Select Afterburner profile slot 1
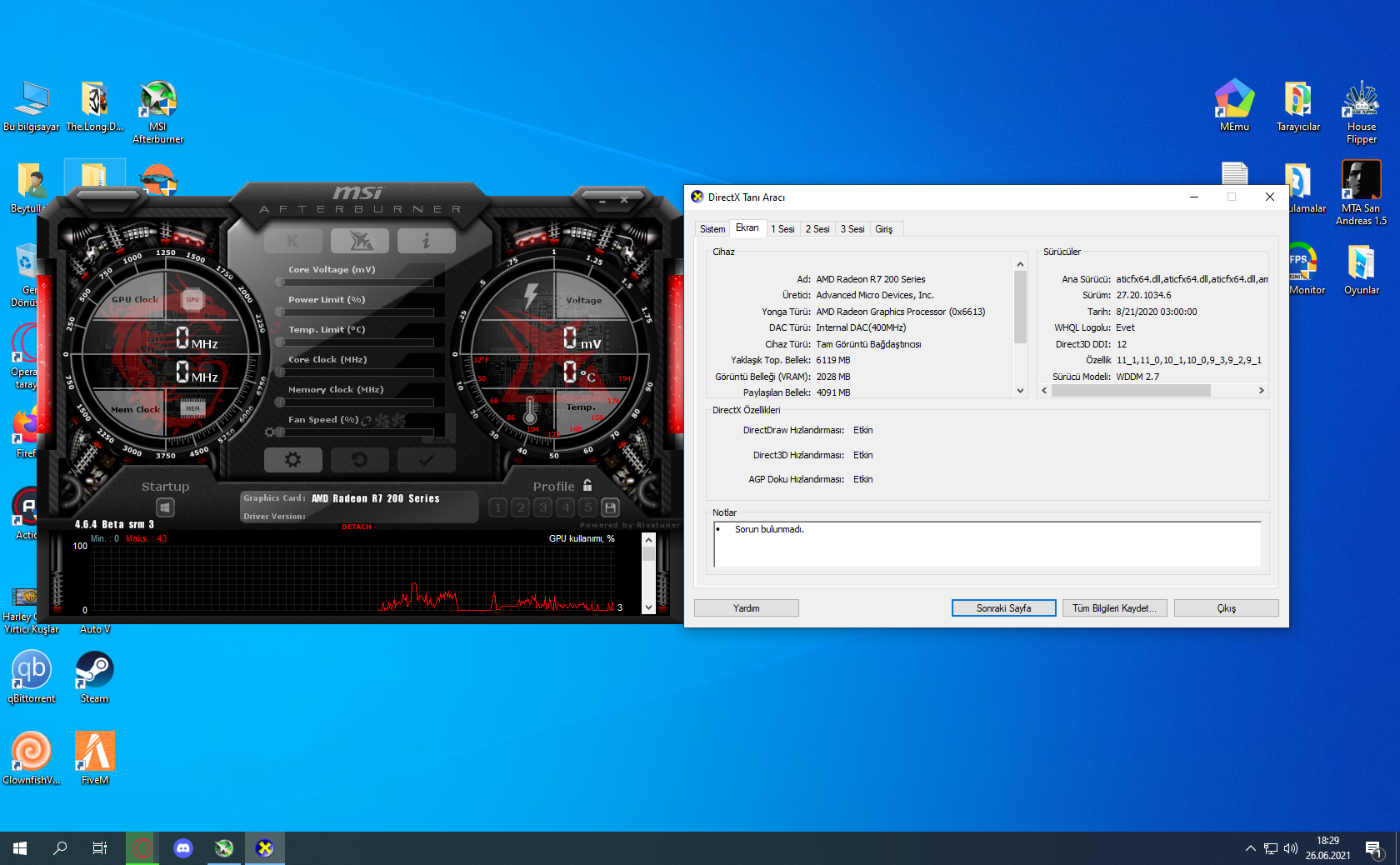1400x865 pixels. point(497,507)
